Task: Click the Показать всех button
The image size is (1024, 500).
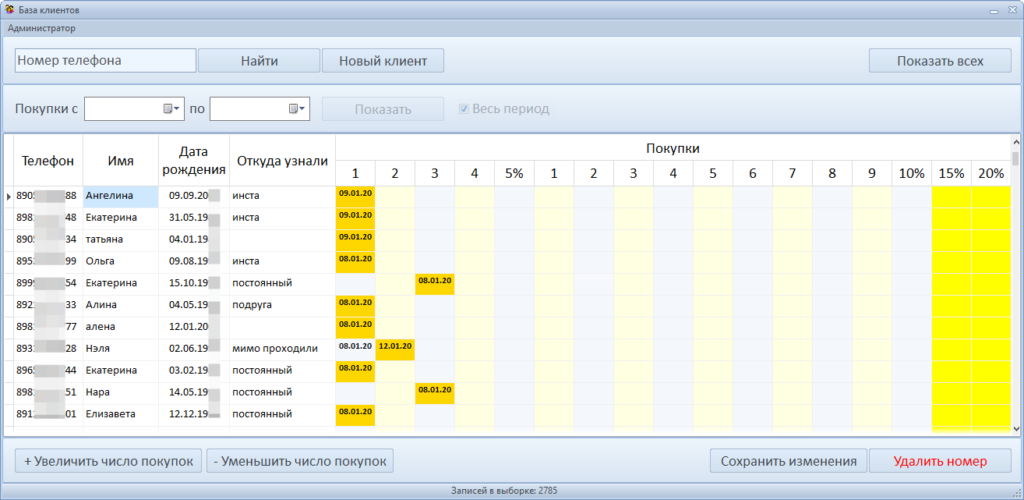Action: tap(940, 61)
